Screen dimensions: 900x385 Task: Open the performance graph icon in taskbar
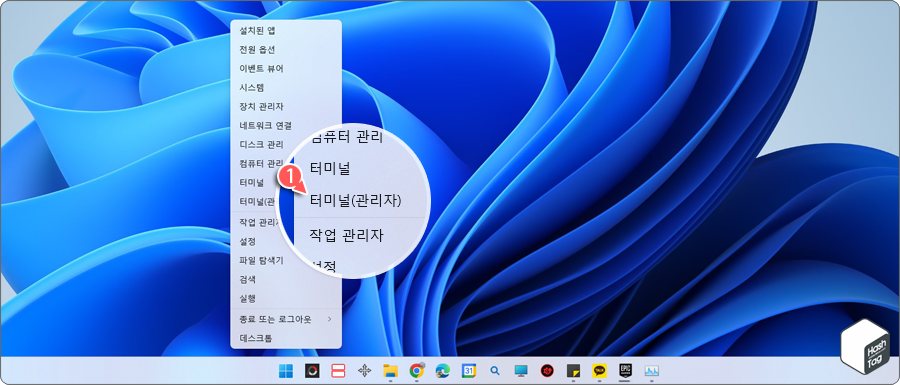pyautogui.click(x=651, y=371)
